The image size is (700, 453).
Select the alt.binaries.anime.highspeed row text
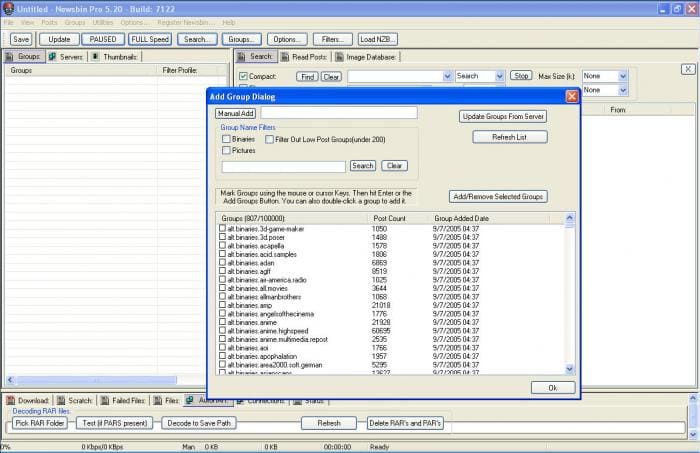coord(268,331)
